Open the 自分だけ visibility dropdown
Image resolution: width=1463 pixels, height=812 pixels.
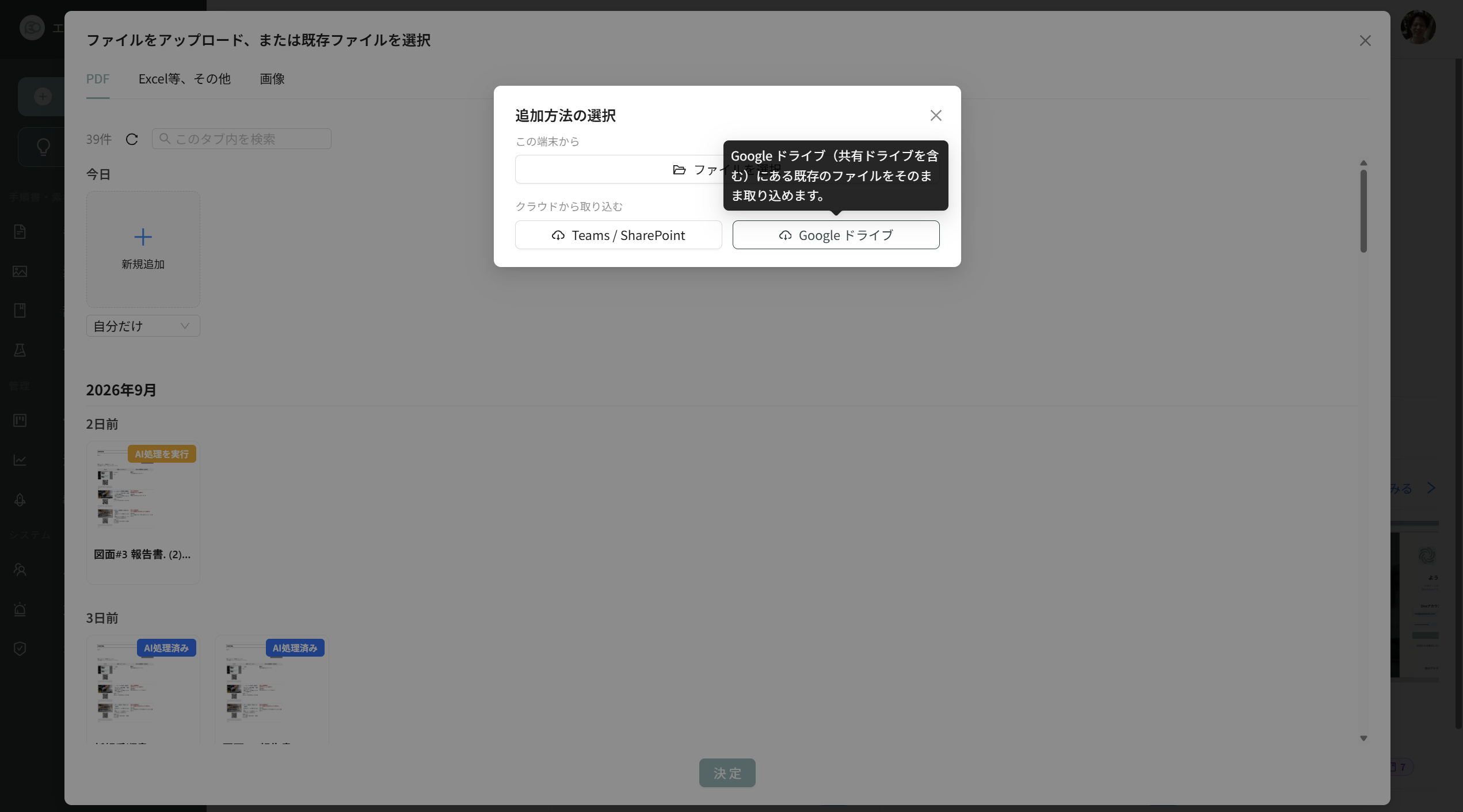[x=143, y=326]
